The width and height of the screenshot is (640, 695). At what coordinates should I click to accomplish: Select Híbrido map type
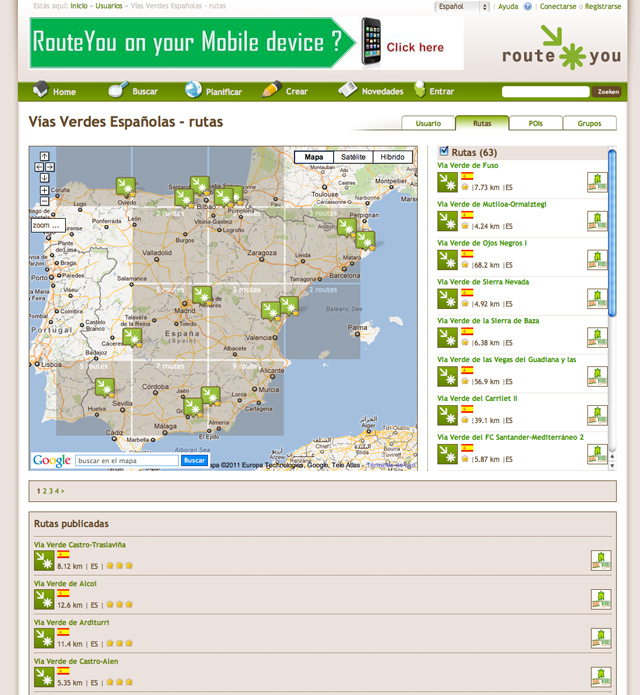click(392, 157)
